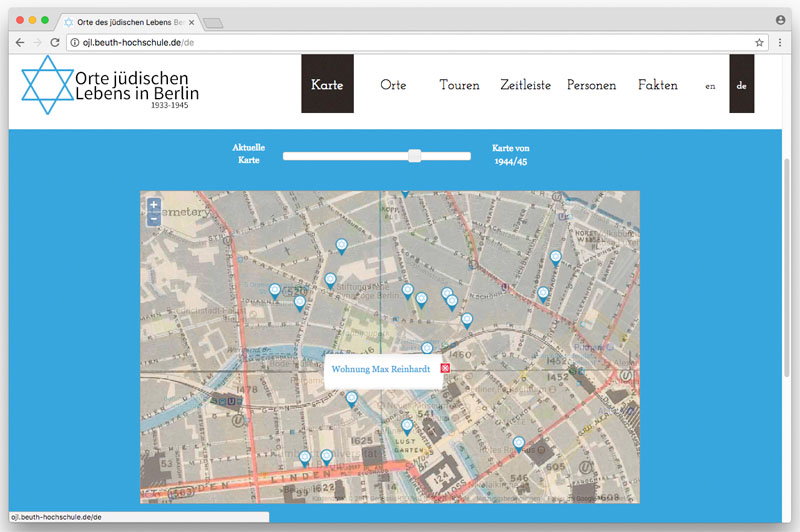Focus the browser address bar

(400, 43)
